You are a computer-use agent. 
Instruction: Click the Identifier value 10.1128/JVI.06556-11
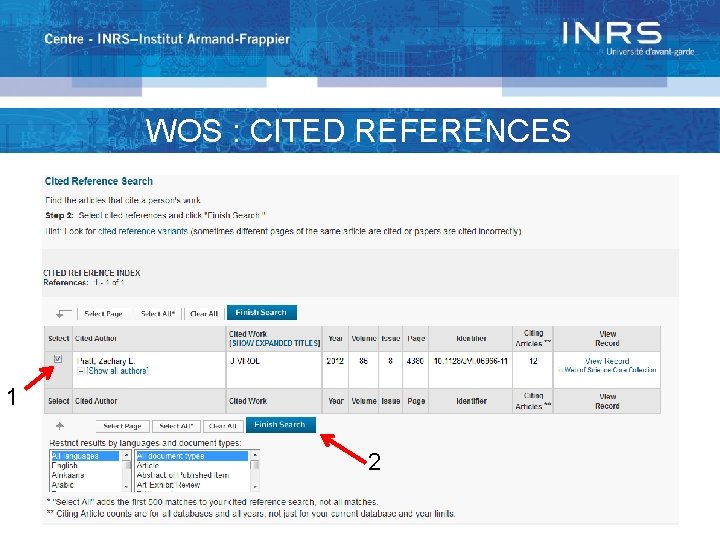click(471, 361)
